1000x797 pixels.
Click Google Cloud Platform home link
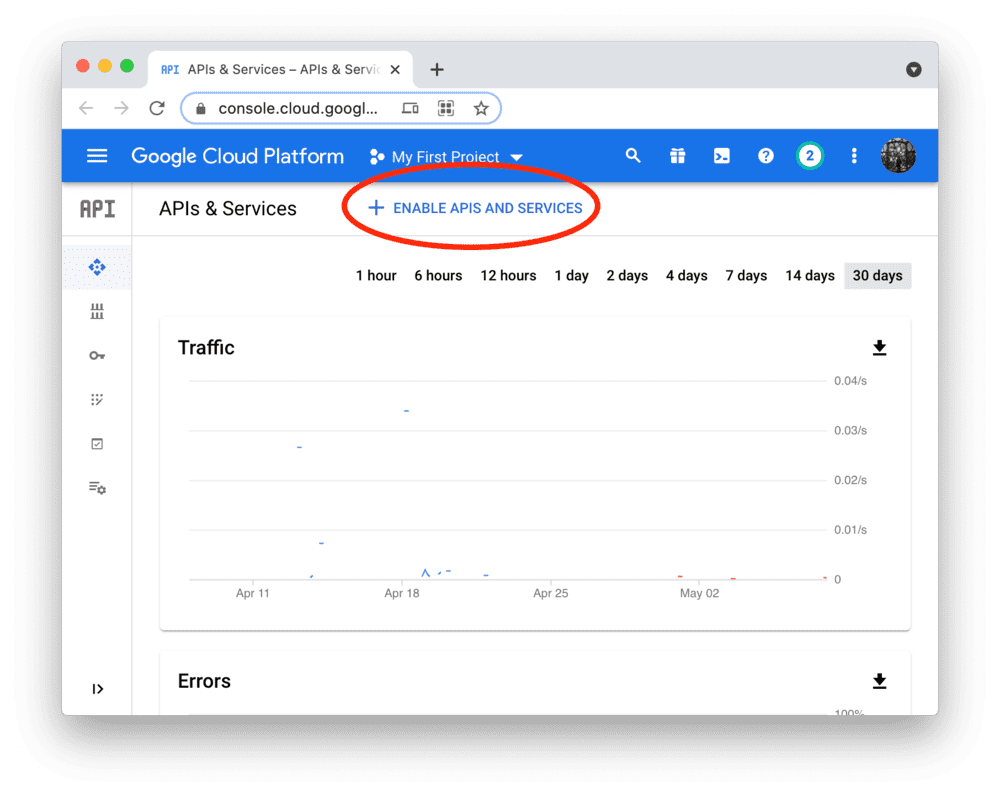[237, 156]
